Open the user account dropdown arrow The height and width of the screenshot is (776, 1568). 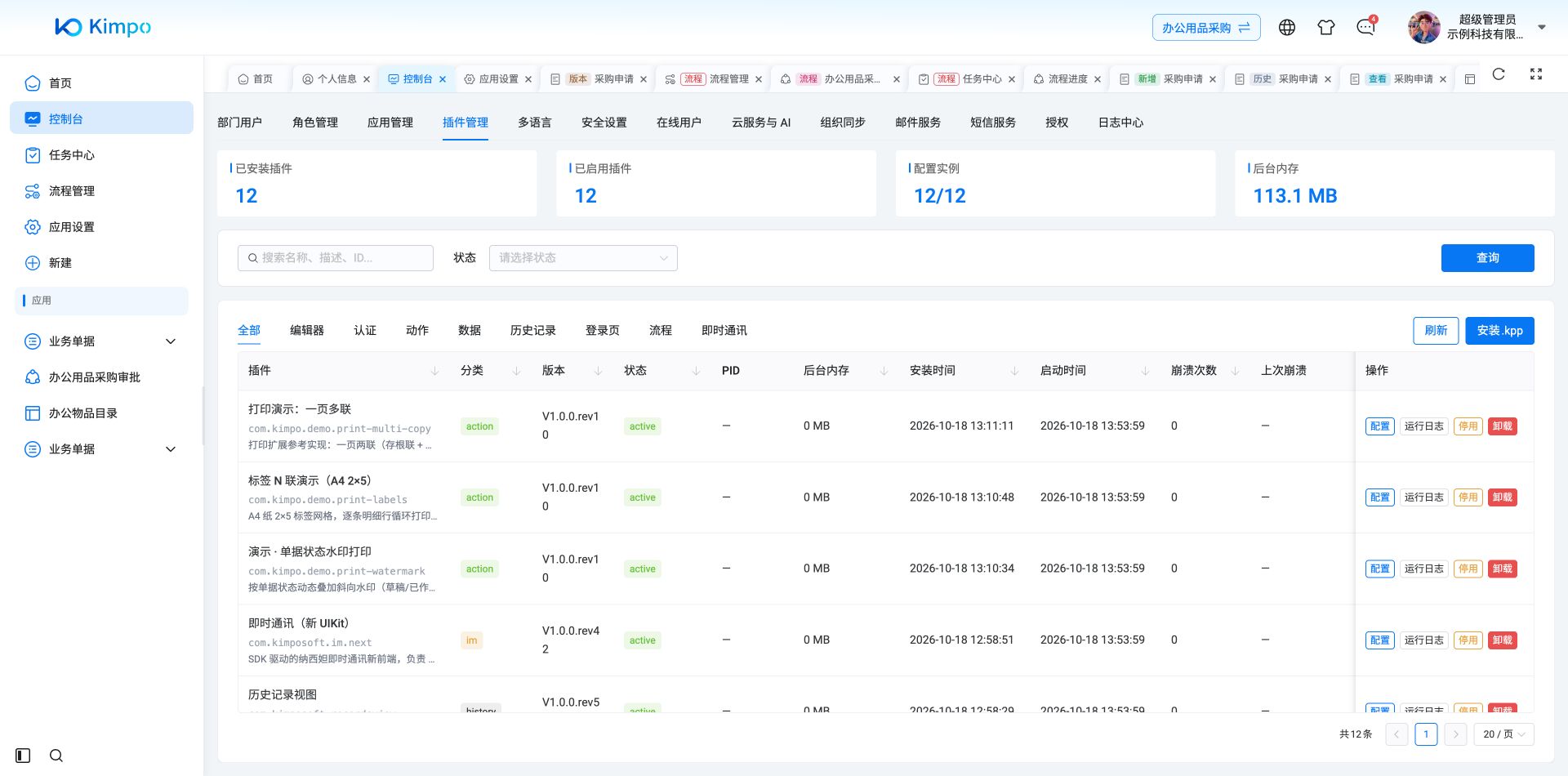coord(1542,27)
